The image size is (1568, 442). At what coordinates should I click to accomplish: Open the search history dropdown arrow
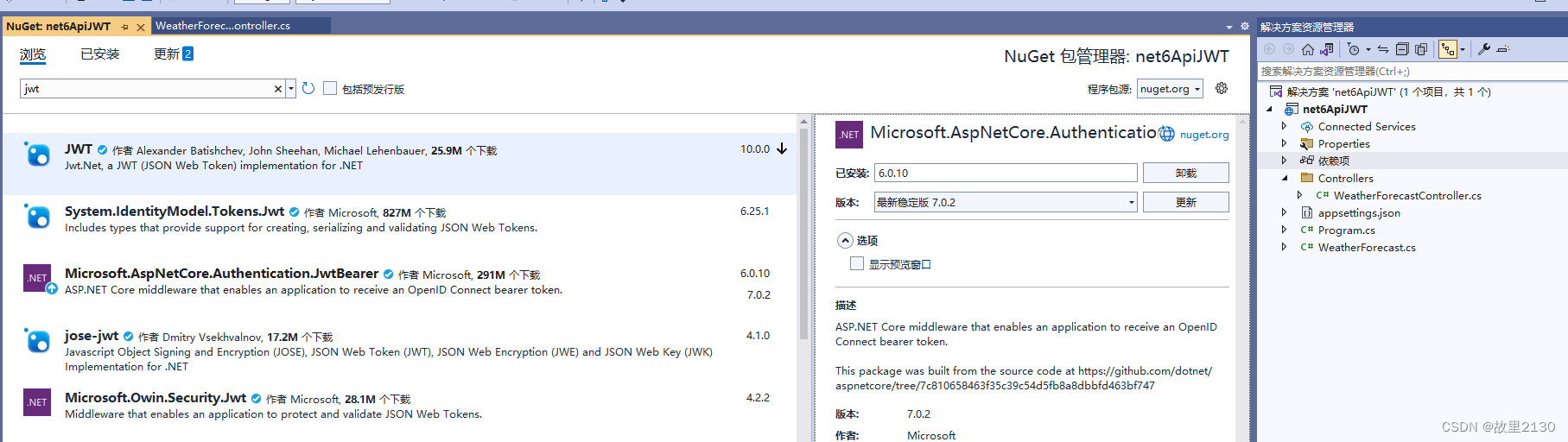point(291,89)
